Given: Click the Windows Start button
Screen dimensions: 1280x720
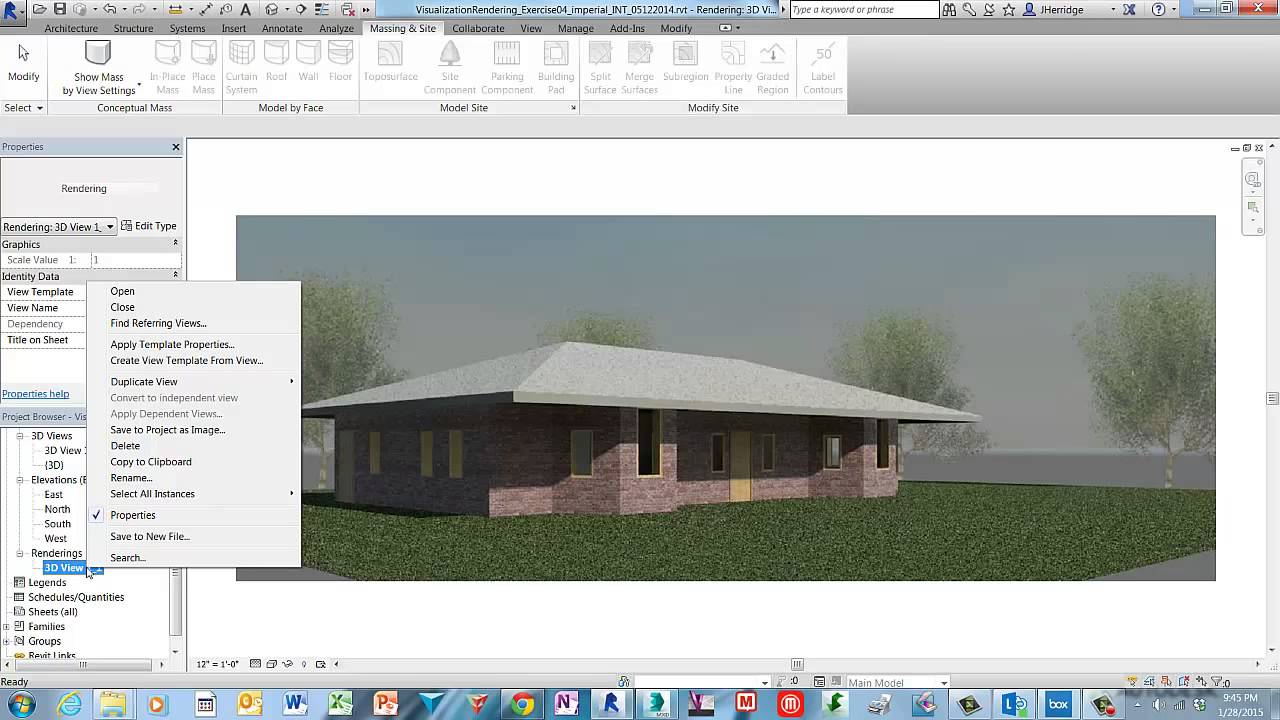Looking at the screenshot, I should click(x=21, y=704).
